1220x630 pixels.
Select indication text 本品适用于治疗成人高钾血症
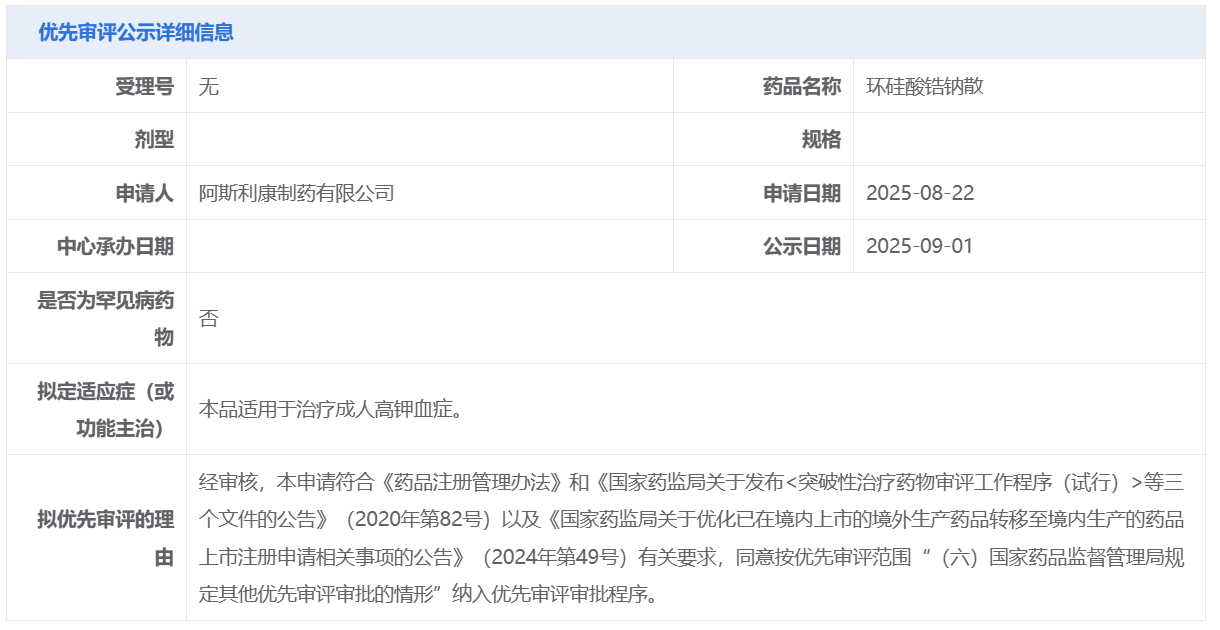(x=330, y=409)
